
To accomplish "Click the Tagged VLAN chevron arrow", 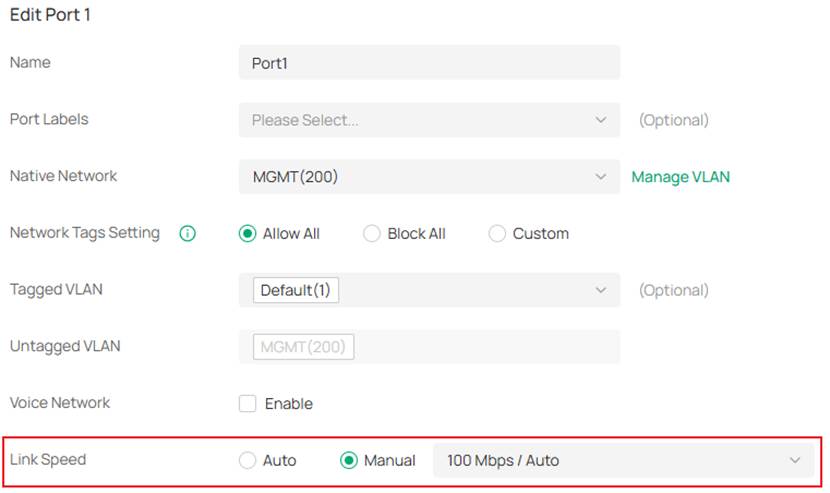I will click(x=601, y=290).
